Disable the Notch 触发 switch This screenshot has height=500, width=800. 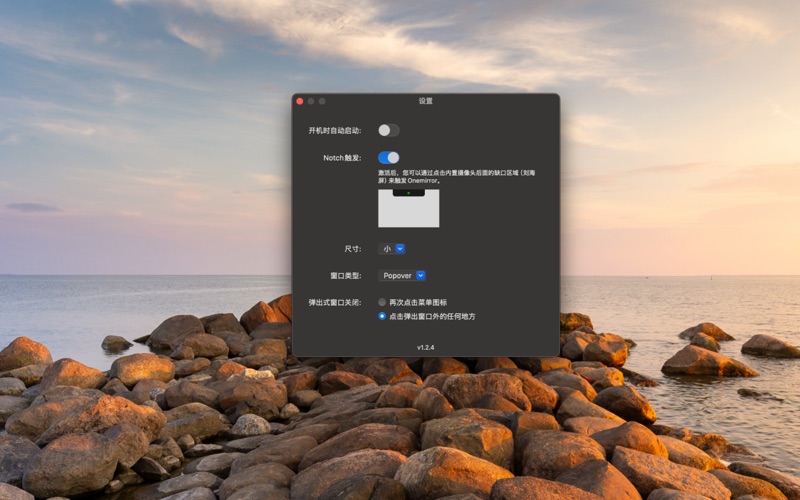(388, 157)
